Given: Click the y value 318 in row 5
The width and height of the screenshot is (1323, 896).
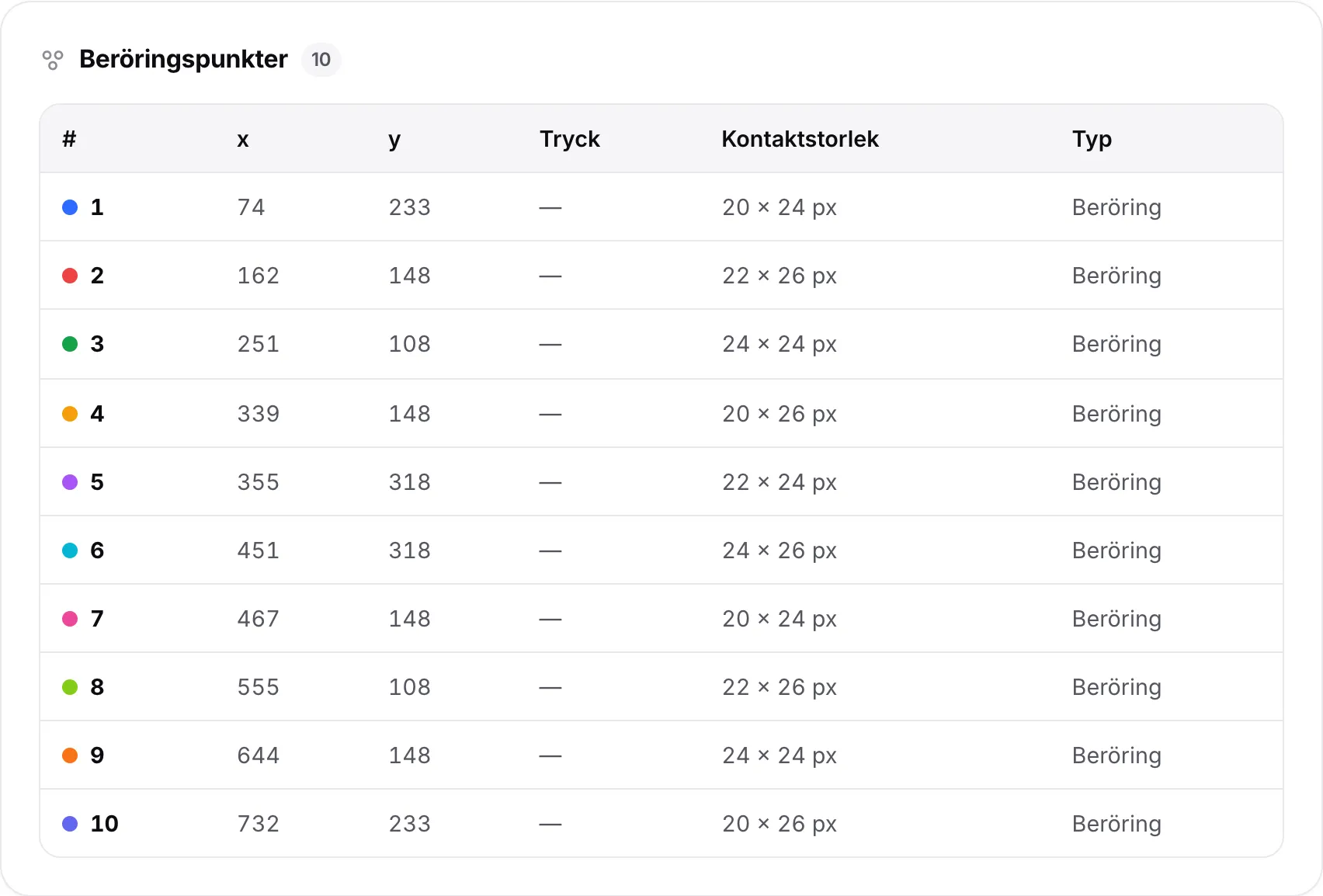Looking at the screenshot, I should pyautogui.click(x=410, y=482).
